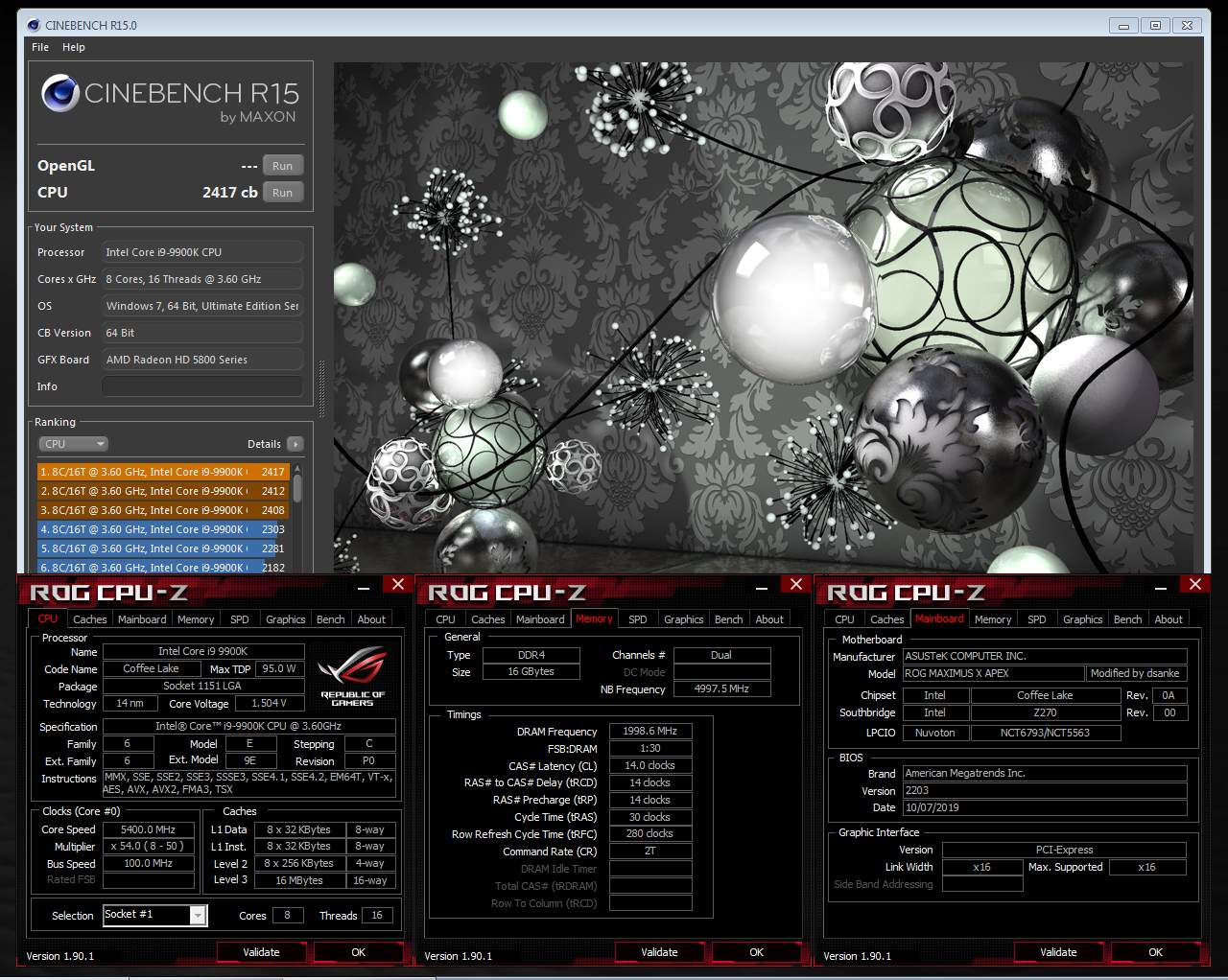Close the right CPU-Z window
The width and height of the screenshot is (1228, 980).
click(x=1195, y=584)
